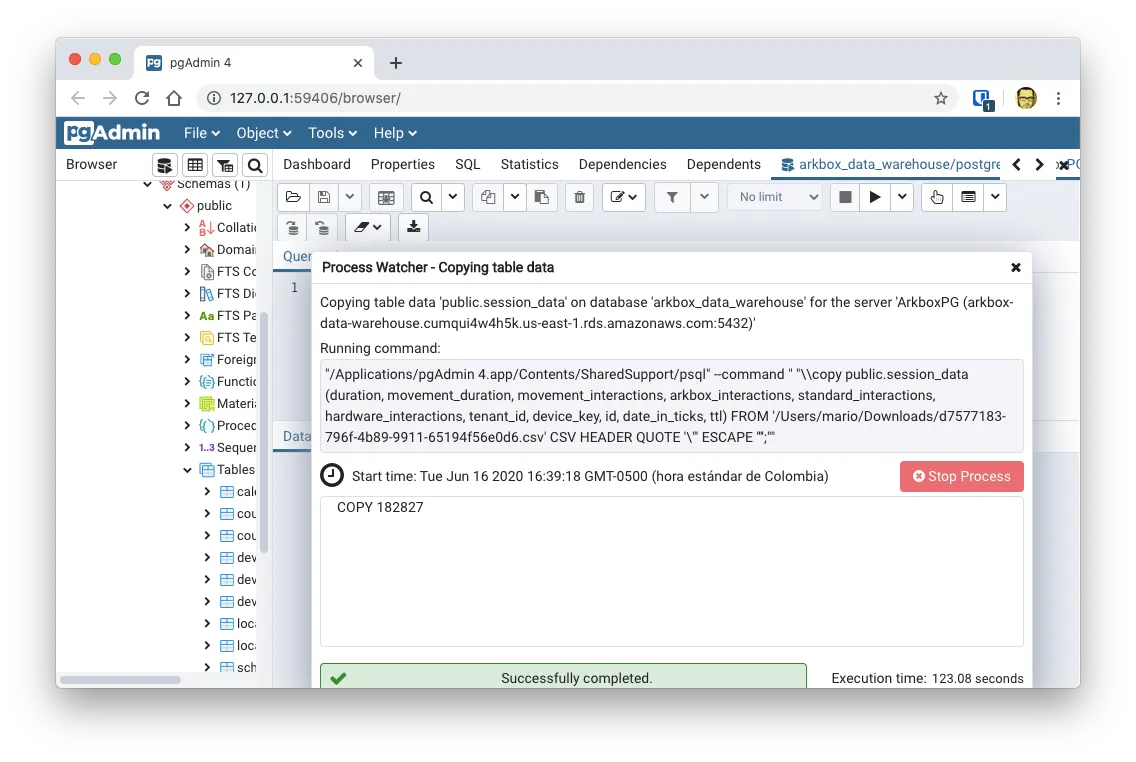Click the download CSV icon
This screenshot has height=762, width=1136.
[414, 227]
